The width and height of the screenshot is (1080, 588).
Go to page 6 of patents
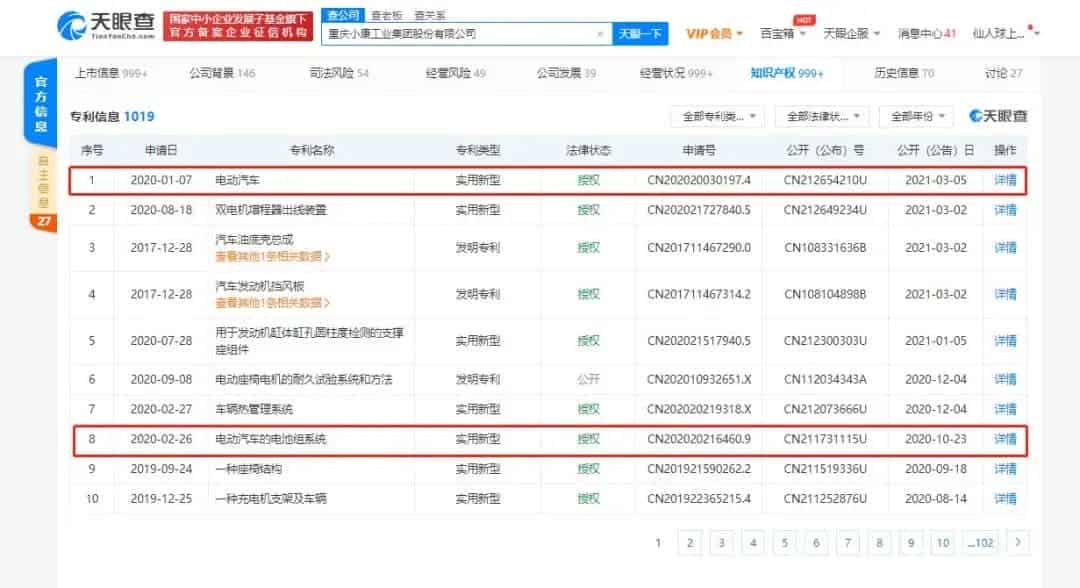(816, 543)
